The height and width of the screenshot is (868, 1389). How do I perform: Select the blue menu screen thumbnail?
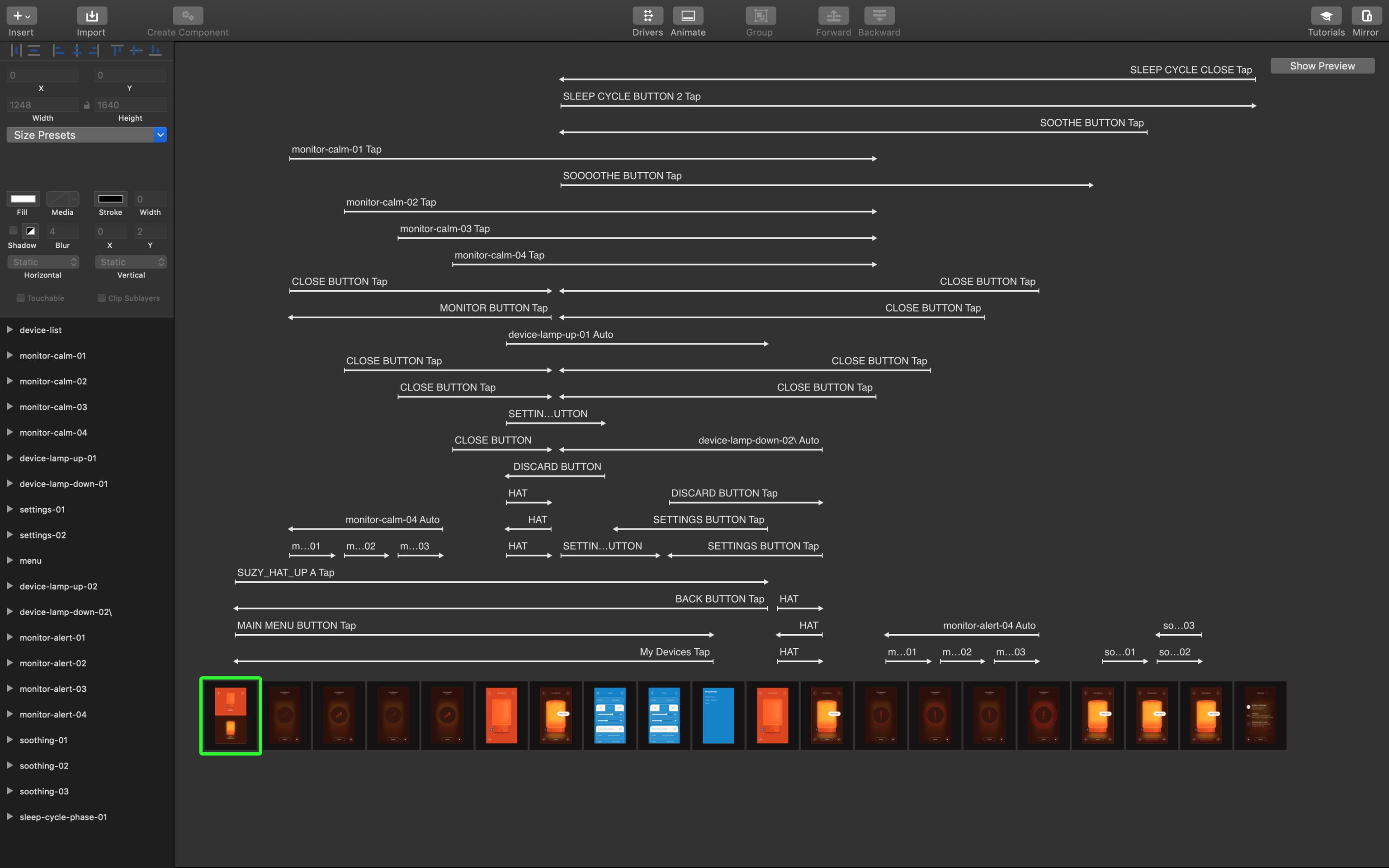pyautogui.click(x=718, y=715)
